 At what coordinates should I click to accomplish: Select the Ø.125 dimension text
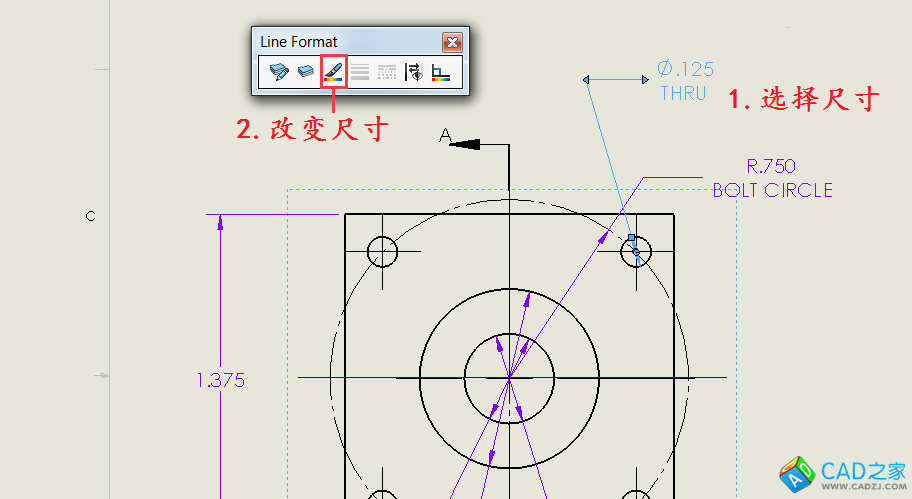685,69
